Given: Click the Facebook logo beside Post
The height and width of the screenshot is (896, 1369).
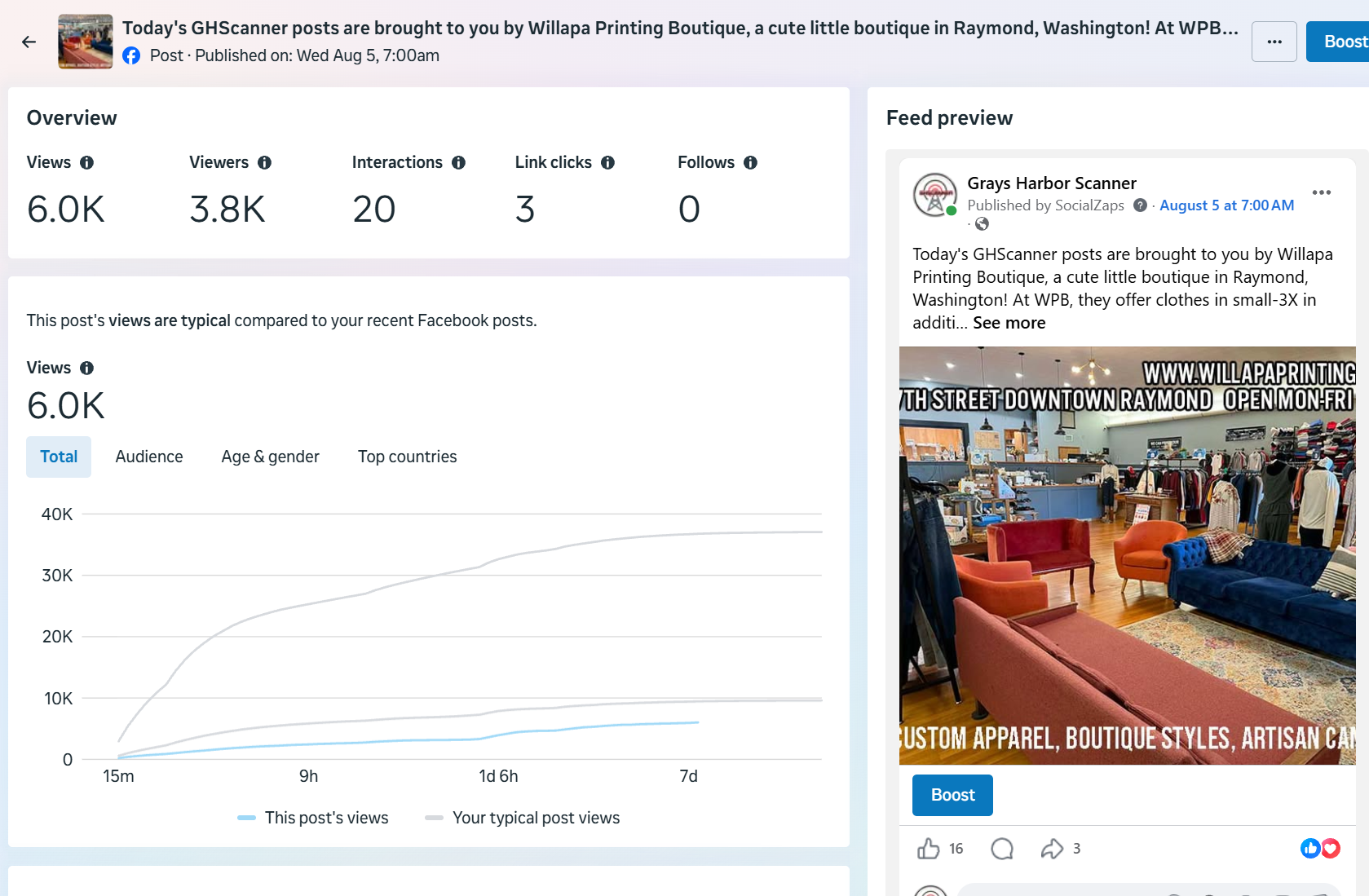Looking at the screenshot, I should [131, 55].
